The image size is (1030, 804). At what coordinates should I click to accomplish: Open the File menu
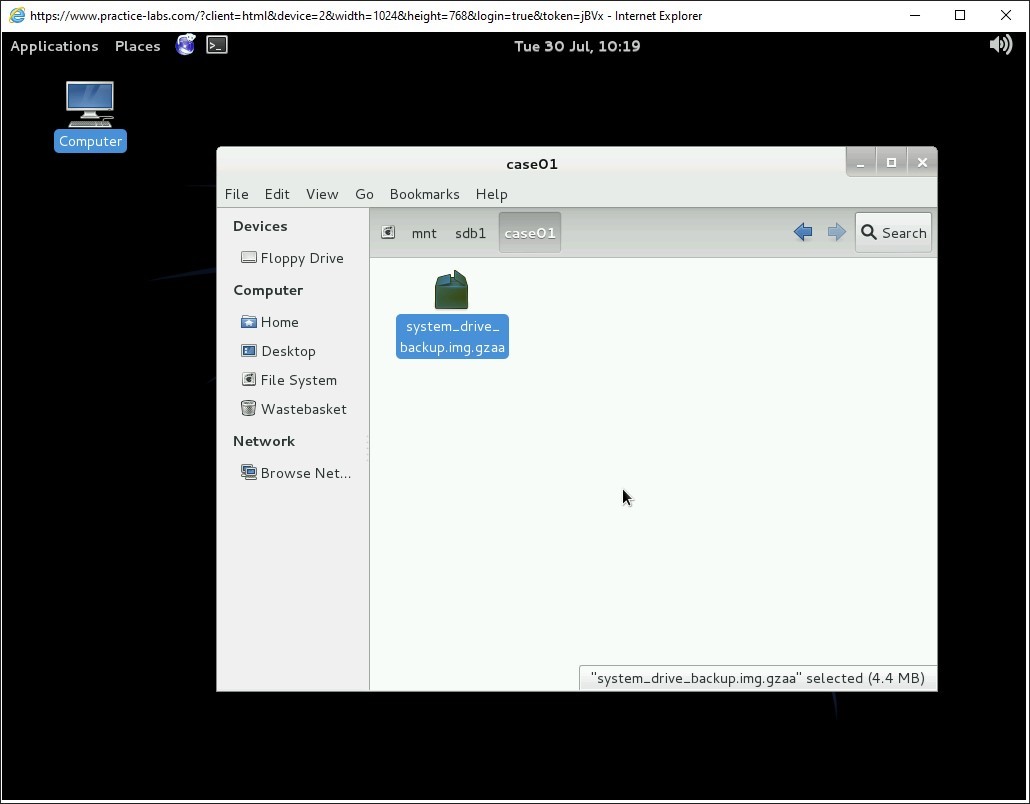point(236,194)
